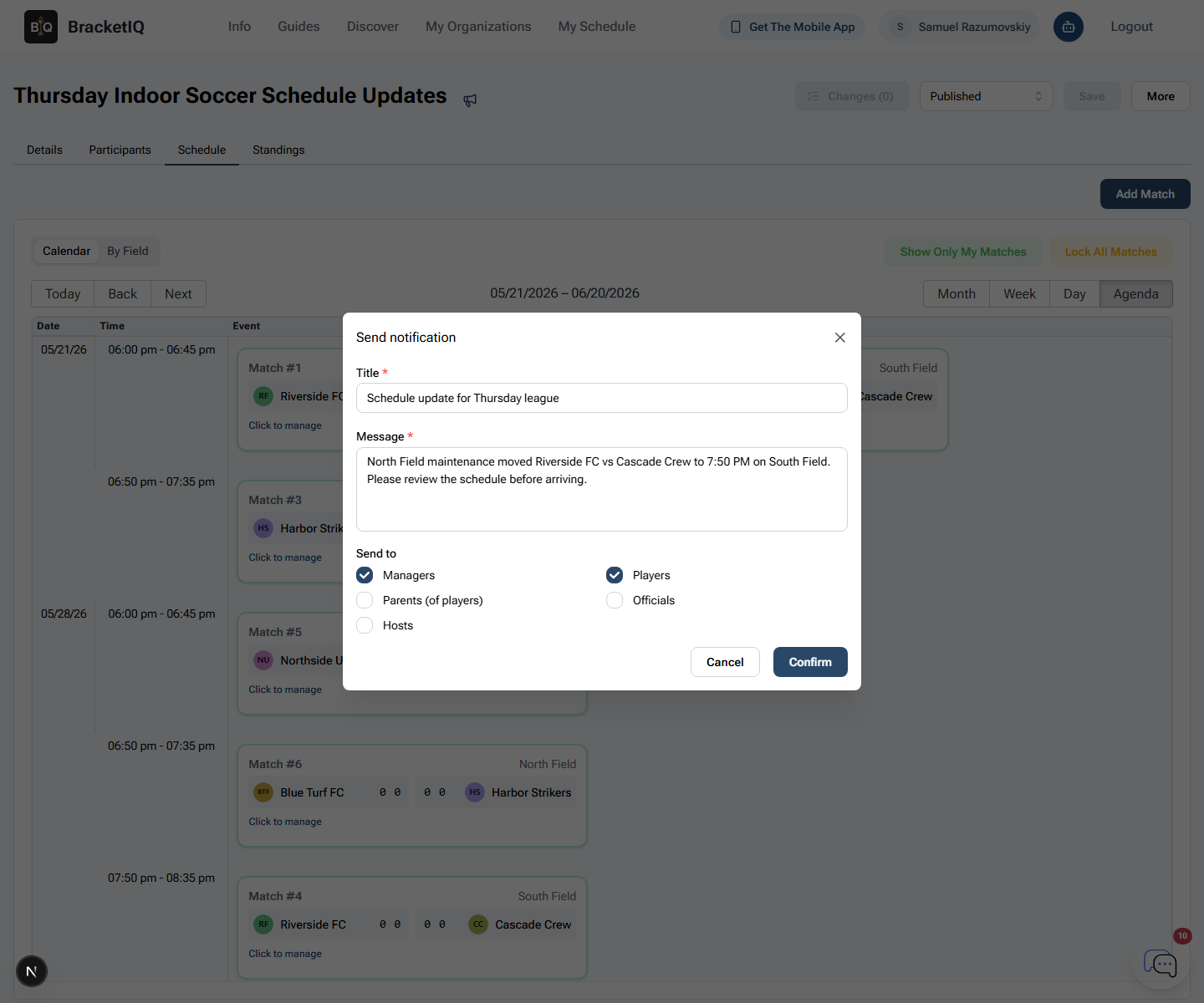Click the Add Match button
This screenshot has height=1003, width=1204.
click(1145, 194)
